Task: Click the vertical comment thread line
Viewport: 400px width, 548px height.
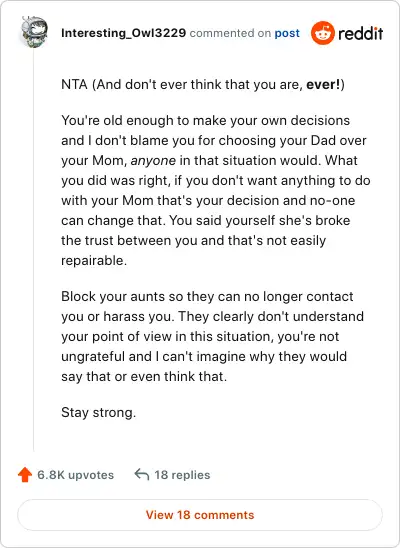Action: coord(34,252)
